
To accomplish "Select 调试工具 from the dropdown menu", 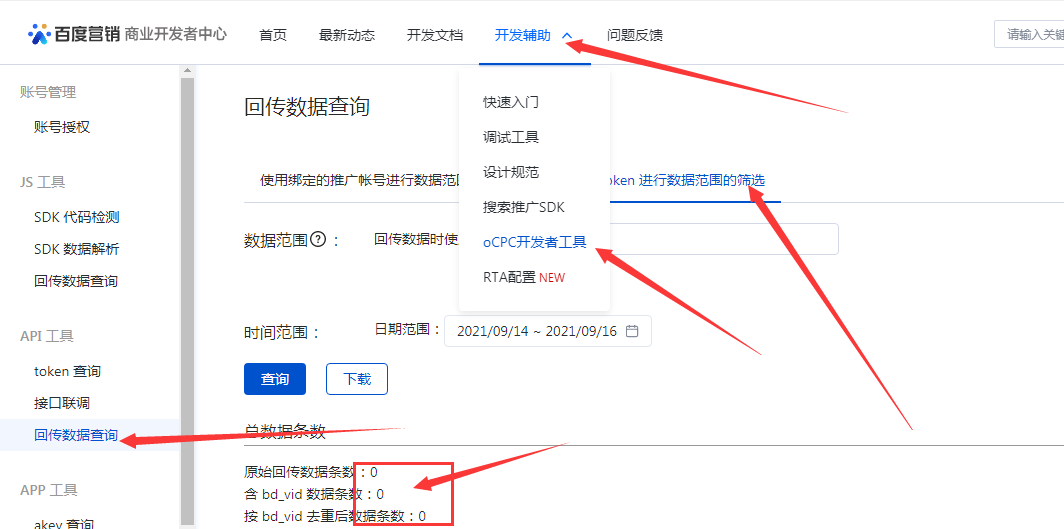I will tap(511, 138).
